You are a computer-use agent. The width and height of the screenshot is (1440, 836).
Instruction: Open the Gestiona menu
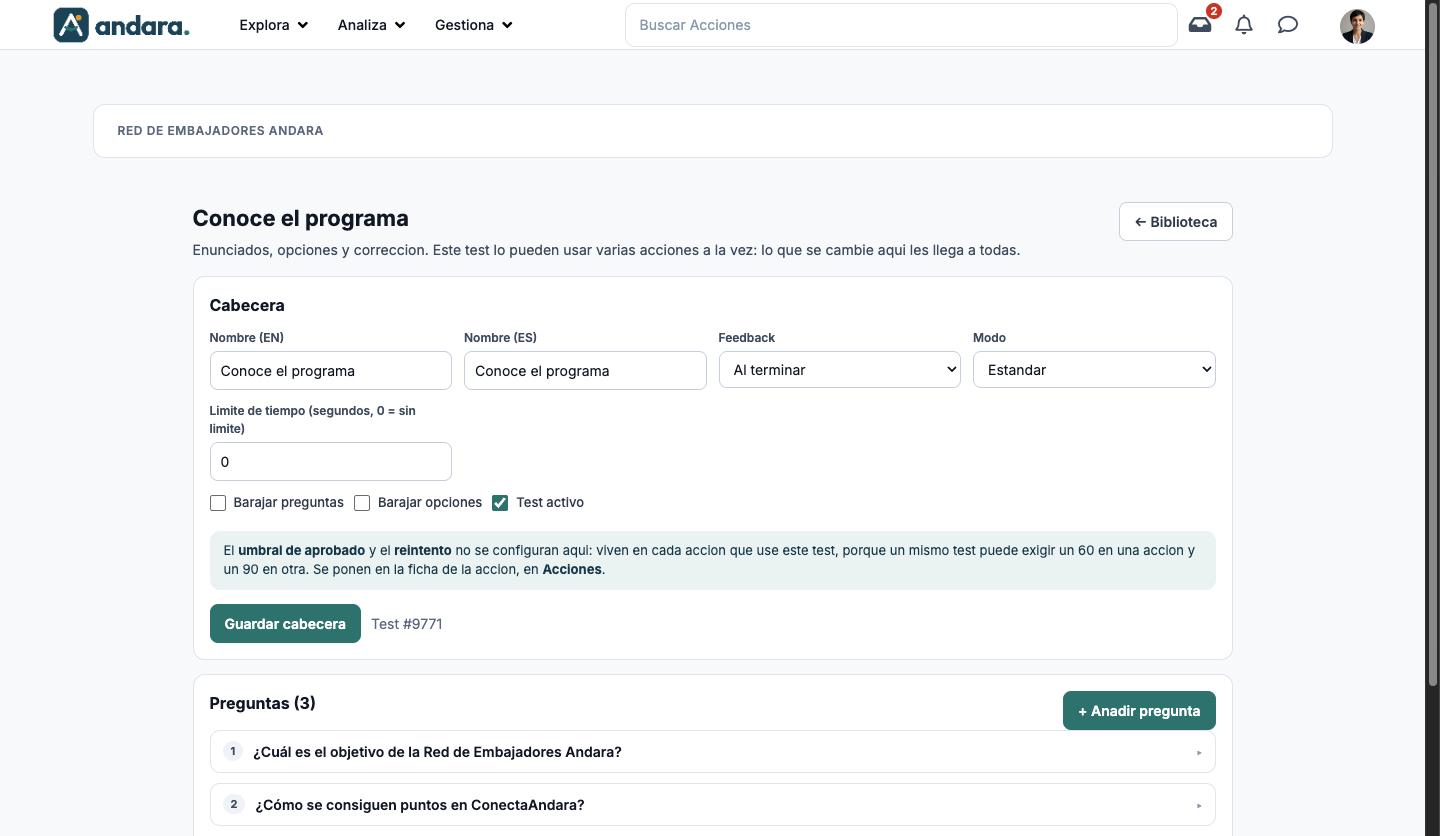[473, 25]
